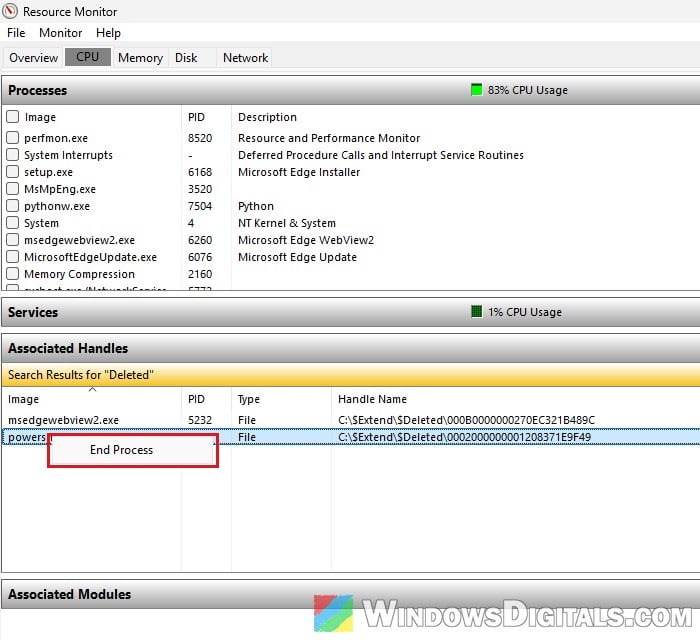The width and height of the screenshot is (700, 640).
Task: Go to the Network tab
Action: 246,58
